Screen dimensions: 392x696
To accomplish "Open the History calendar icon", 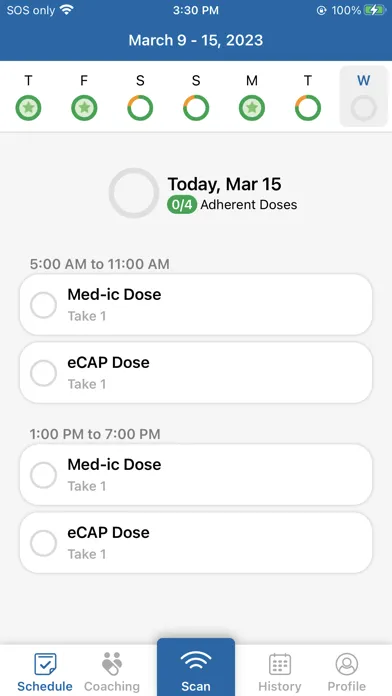I will (x=280, y=664).
